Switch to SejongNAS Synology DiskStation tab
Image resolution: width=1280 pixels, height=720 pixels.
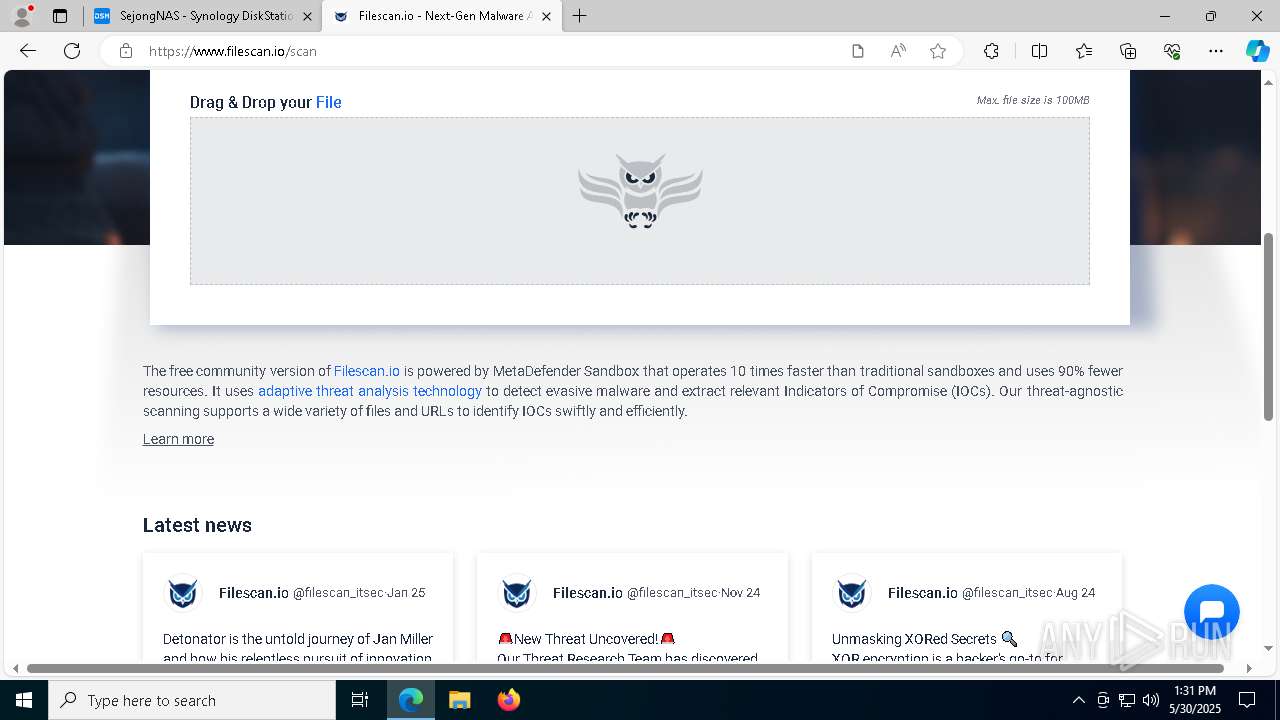(x=203, y=16)
